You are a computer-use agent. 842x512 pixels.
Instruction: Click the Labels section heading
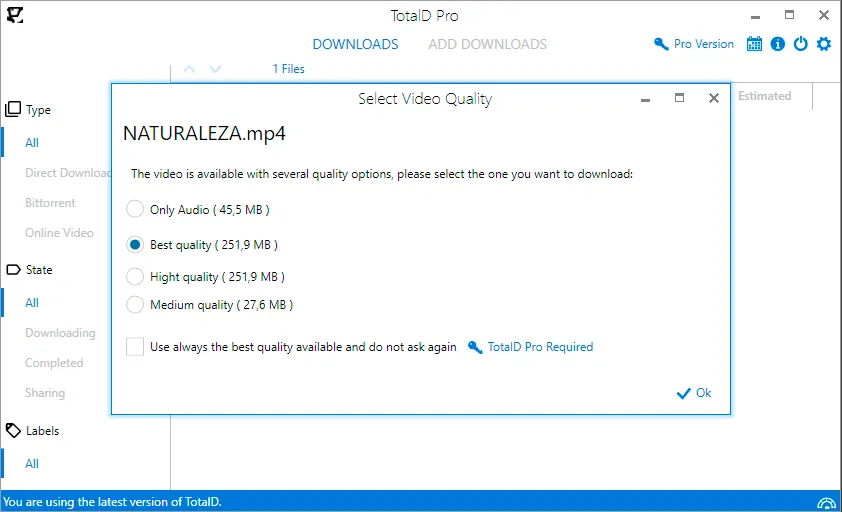pos(42,431)
